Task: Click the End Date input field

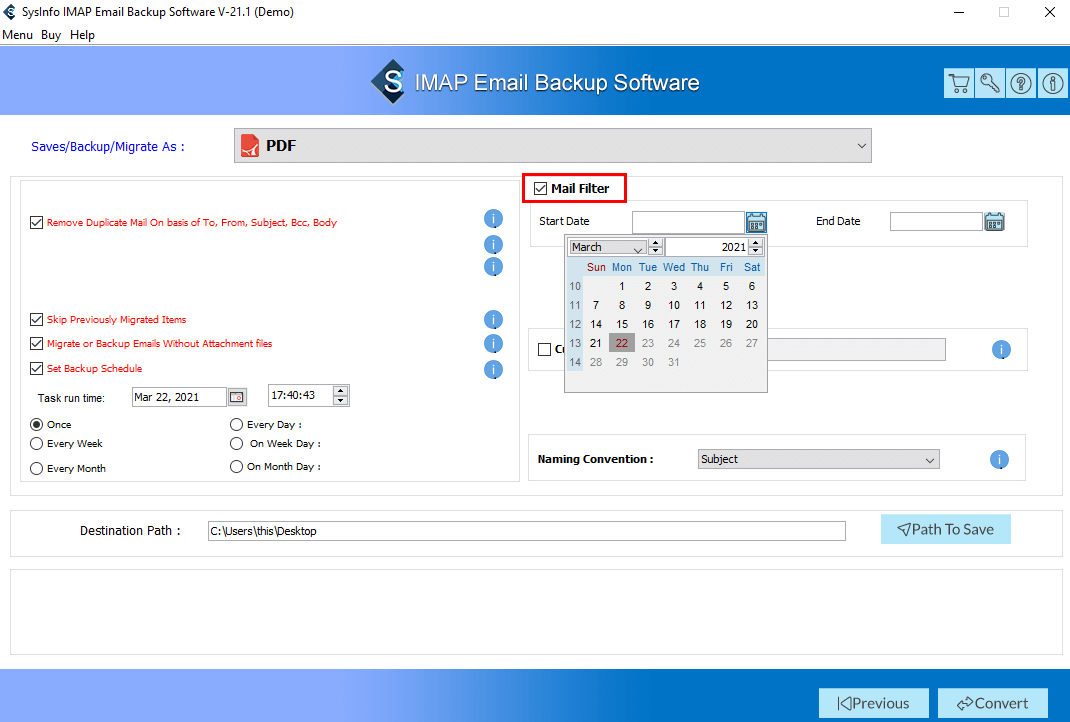Action: 936,221
